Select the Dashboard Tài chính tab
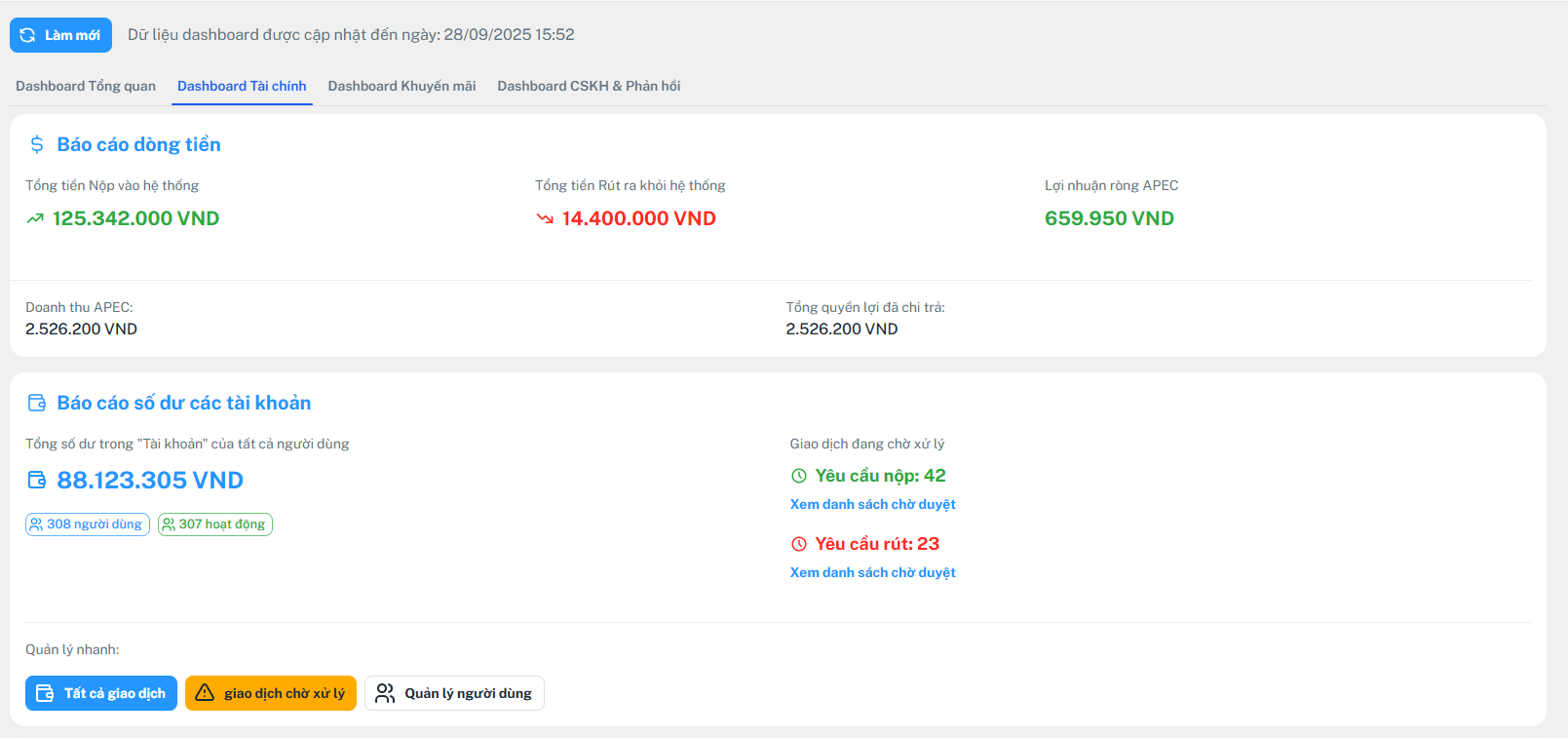 coord(242,86)
